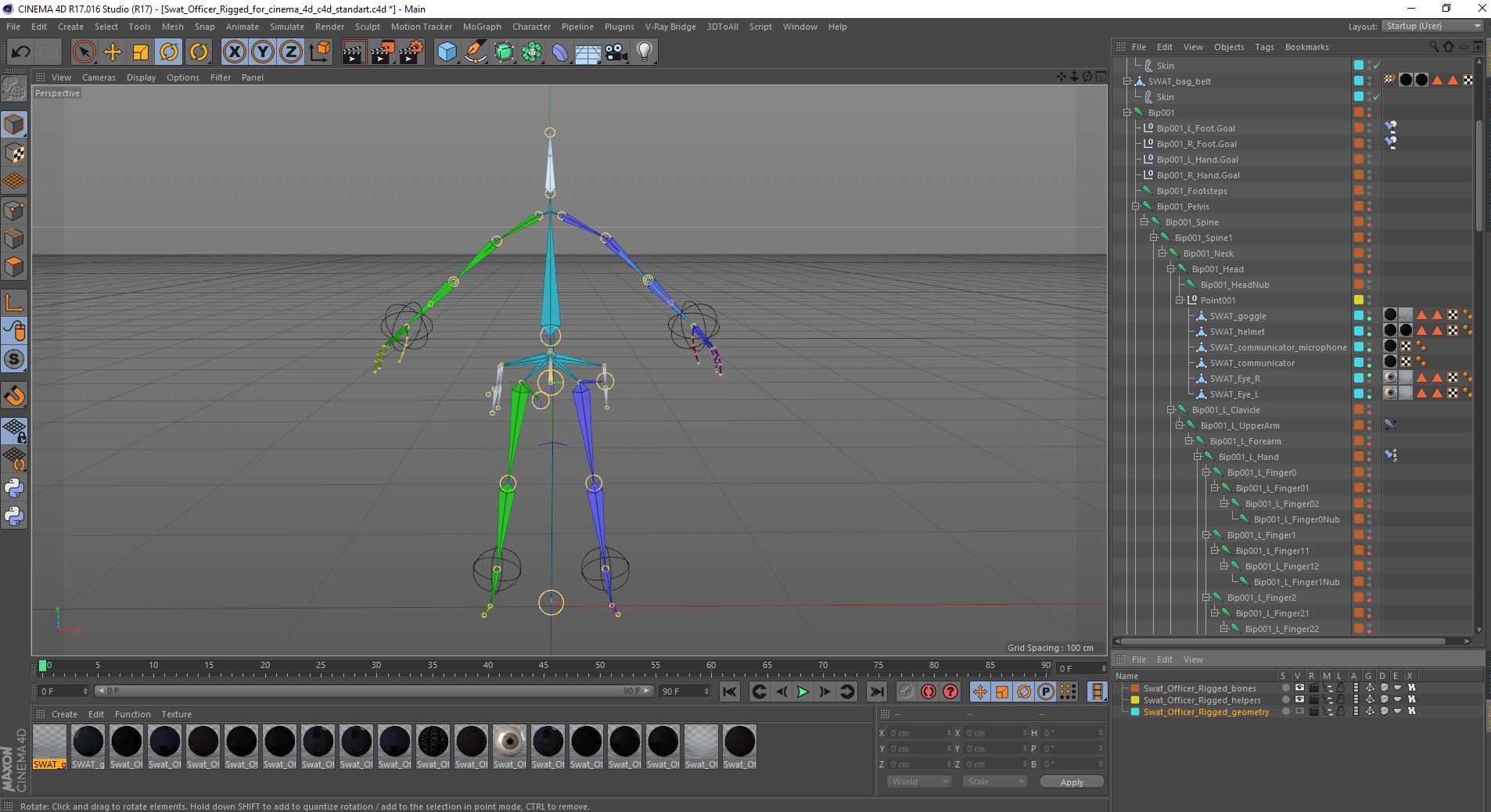The height and width of the screenshot is (812, 1491).
Task: Switch to Points mode
Action: coord(14,210)
